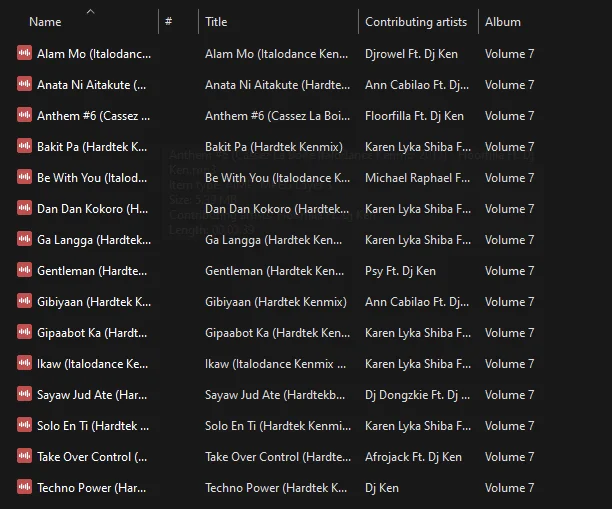This screenshot has width=612, height=509.
Task: Click the audio icon beside Bakit Pa
Action: pyautogui.click(x=24, y=146)
